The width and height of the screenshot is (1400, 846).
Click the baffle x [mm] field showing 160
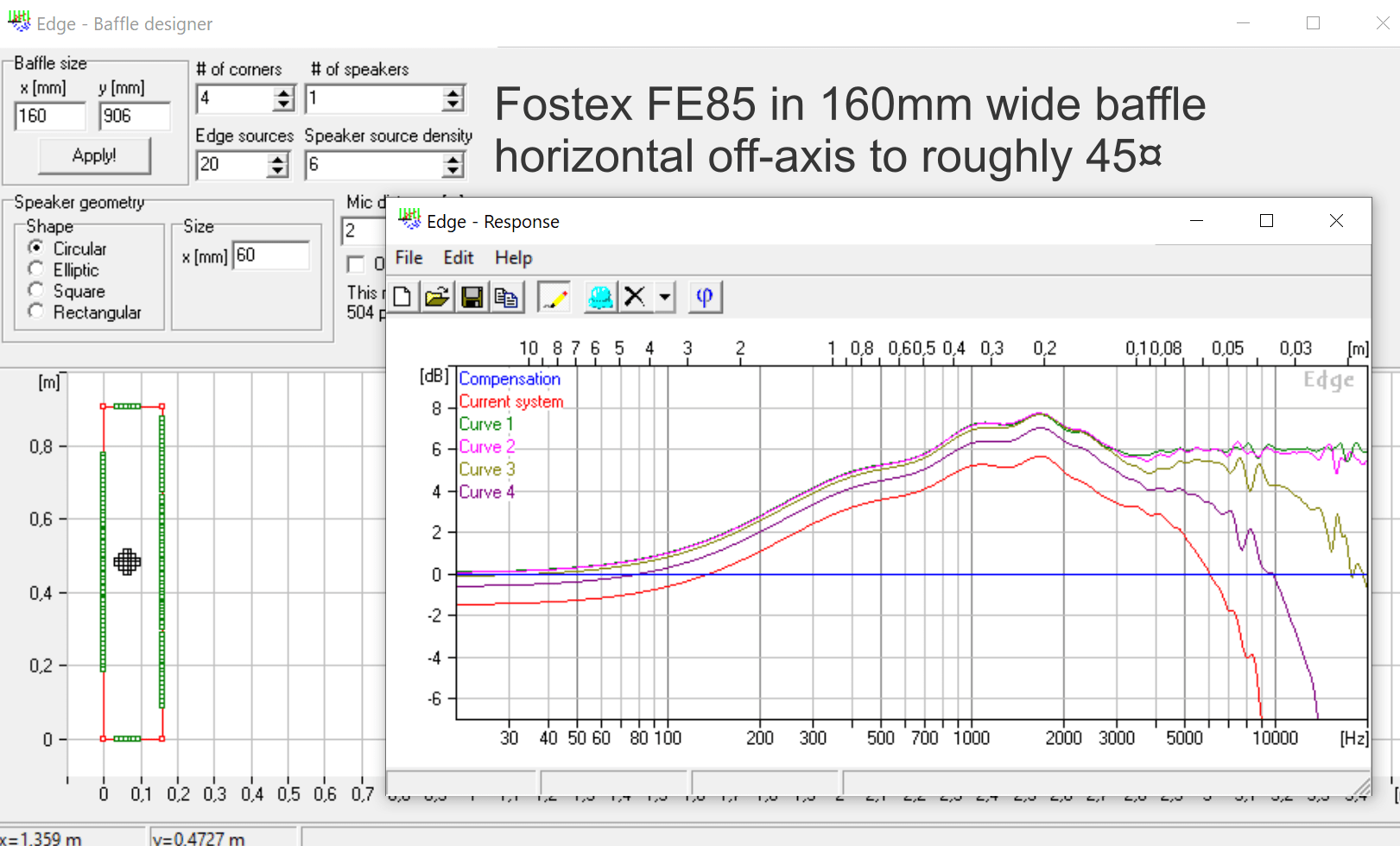(50, 116)
